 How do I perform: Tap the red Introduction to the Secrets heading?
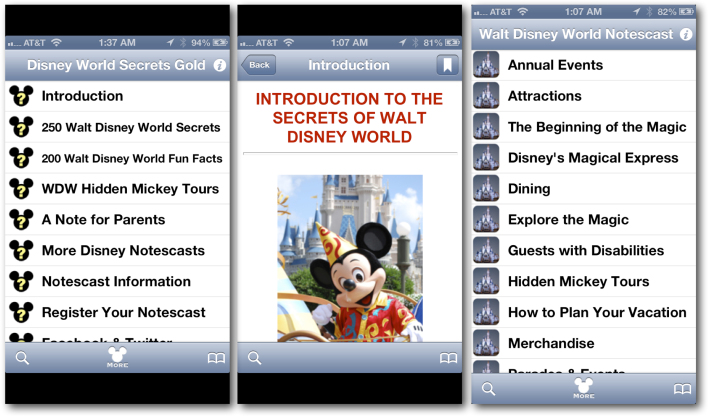coord(349,118)
